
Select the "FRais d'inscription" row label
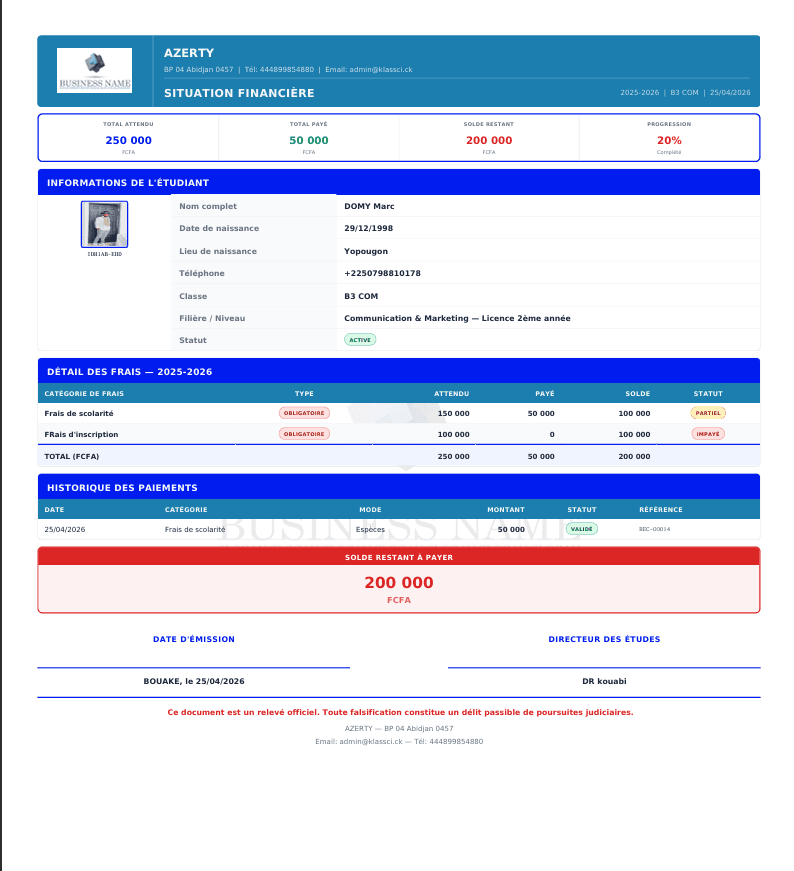click(81, 434)
